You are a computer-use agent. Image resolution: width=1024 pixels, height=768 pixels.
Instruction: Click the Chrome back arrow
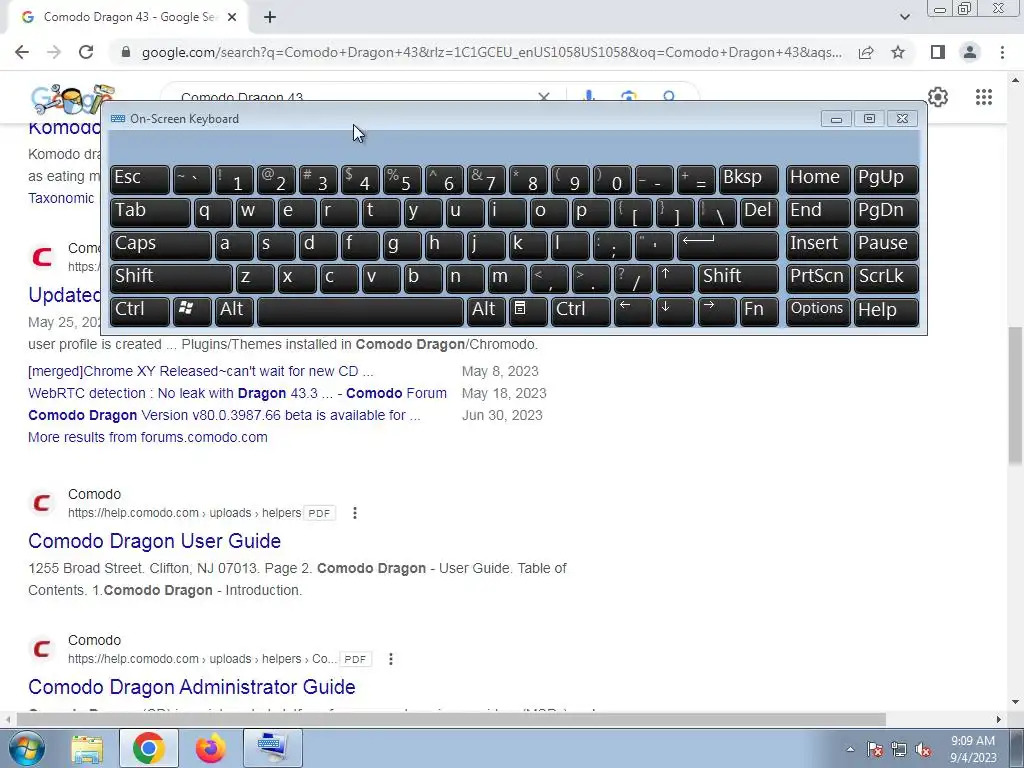coord(22,52)
